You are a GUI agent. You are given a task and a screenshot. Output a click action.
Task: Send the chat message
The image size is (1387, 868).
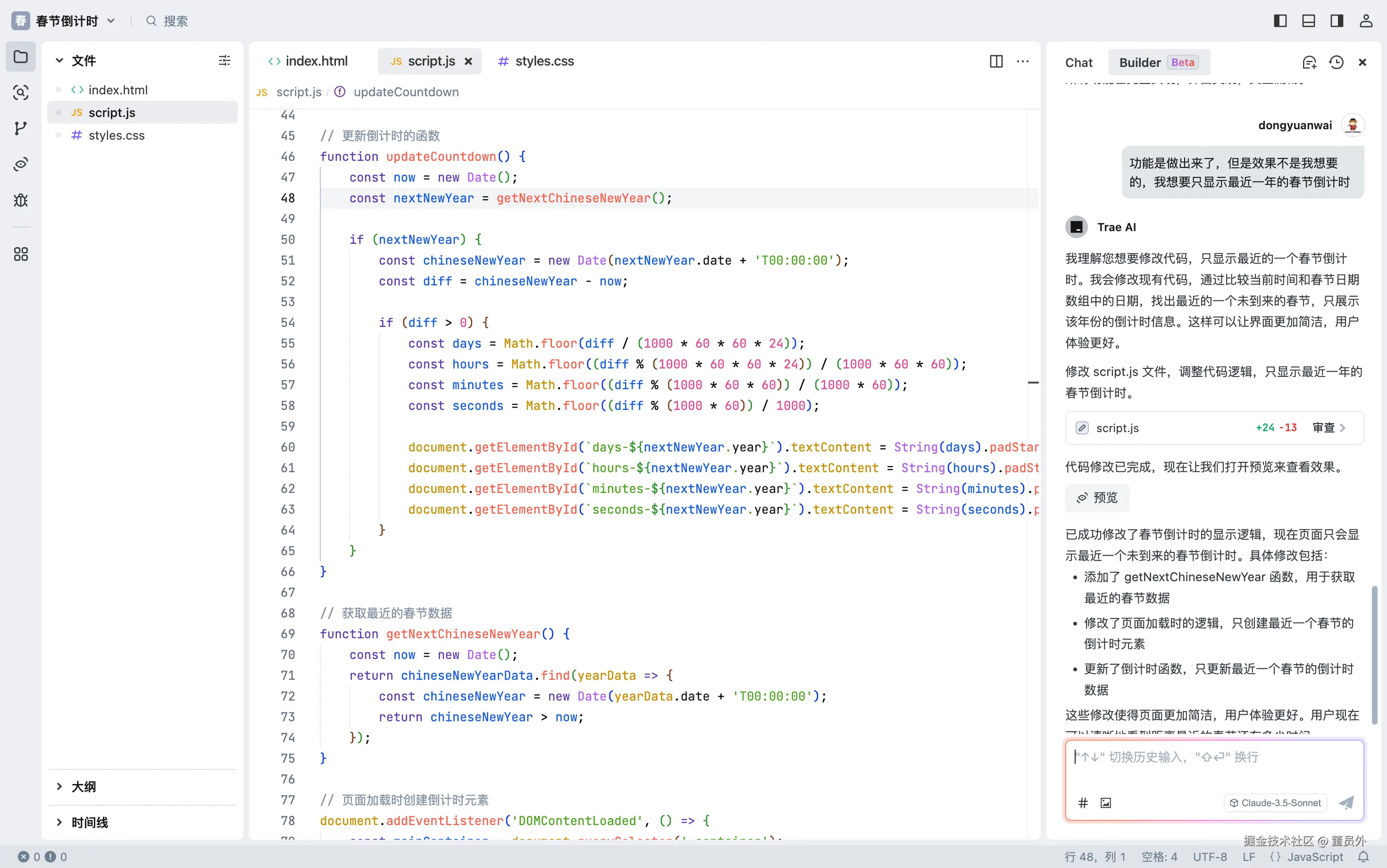(1346, 802)
